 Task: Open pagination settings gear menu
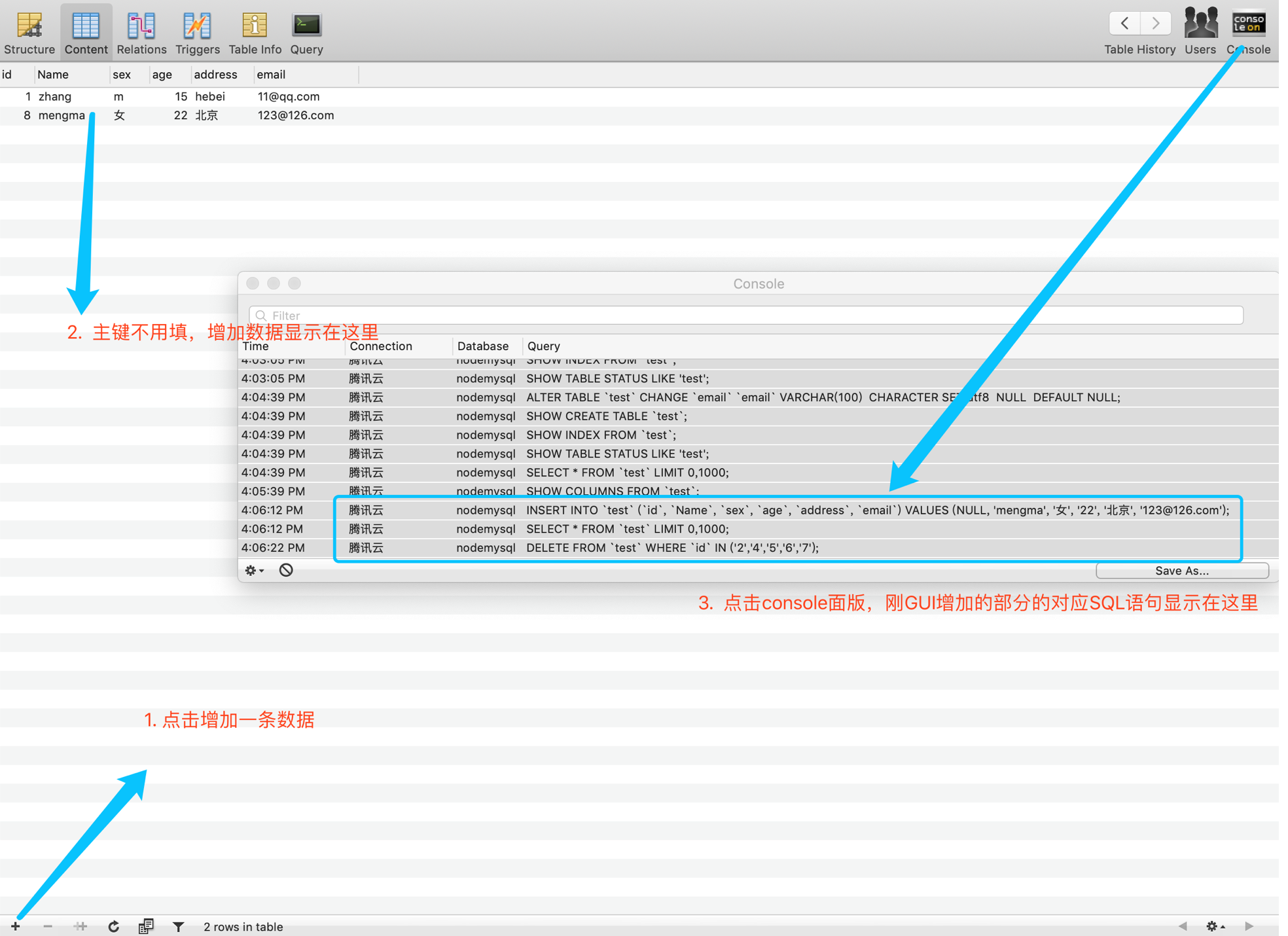[x=1215, y=926]
